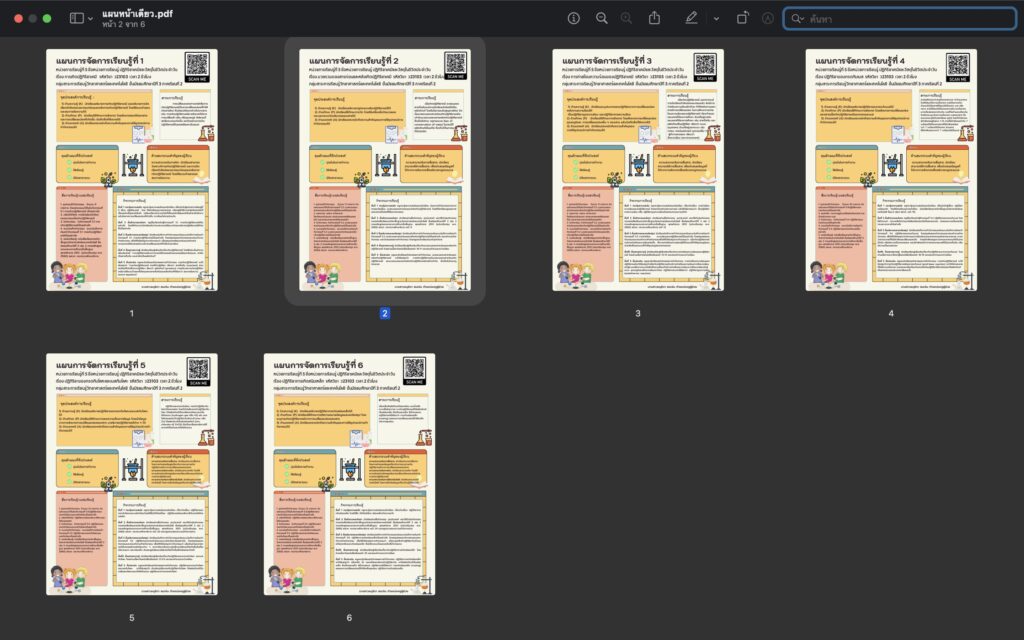Open the search options magnifier dropdown
This screenshot has height=640, width=1024.
coord(797,18)
